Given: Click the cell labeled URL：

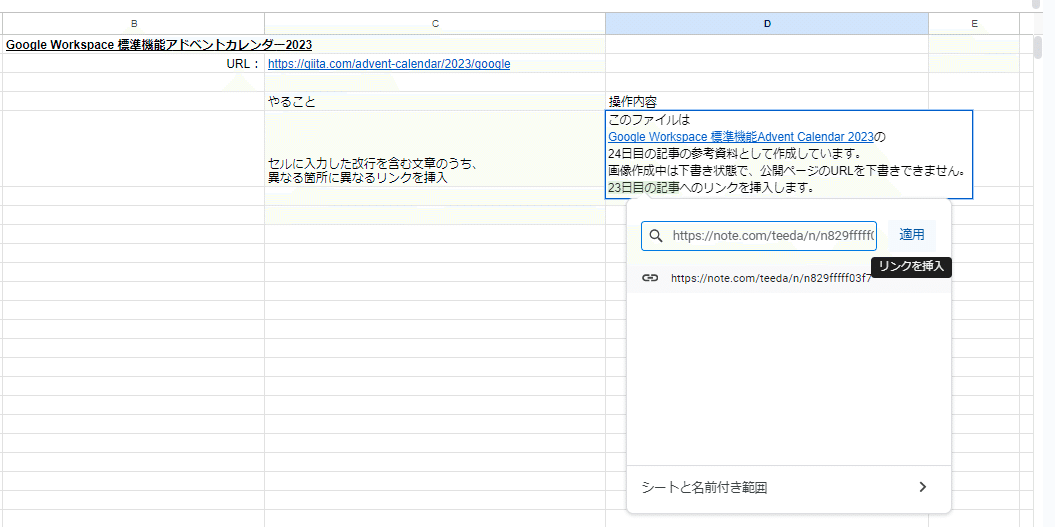Looking at the screenshot, I should coord(134,64).
